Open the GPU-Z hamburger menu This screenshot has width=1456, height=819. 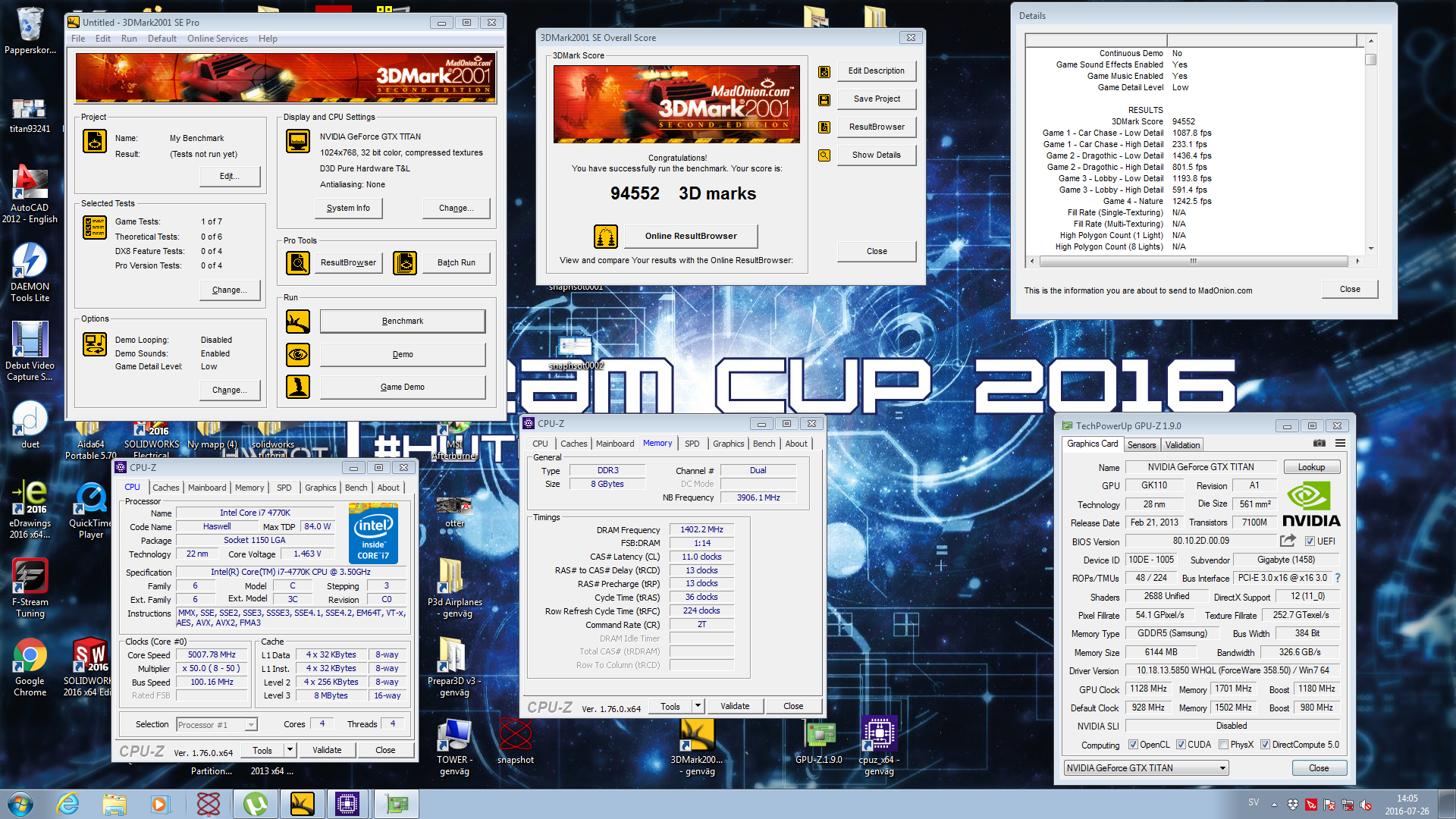pyautogui.click(x=1340, y=444)
